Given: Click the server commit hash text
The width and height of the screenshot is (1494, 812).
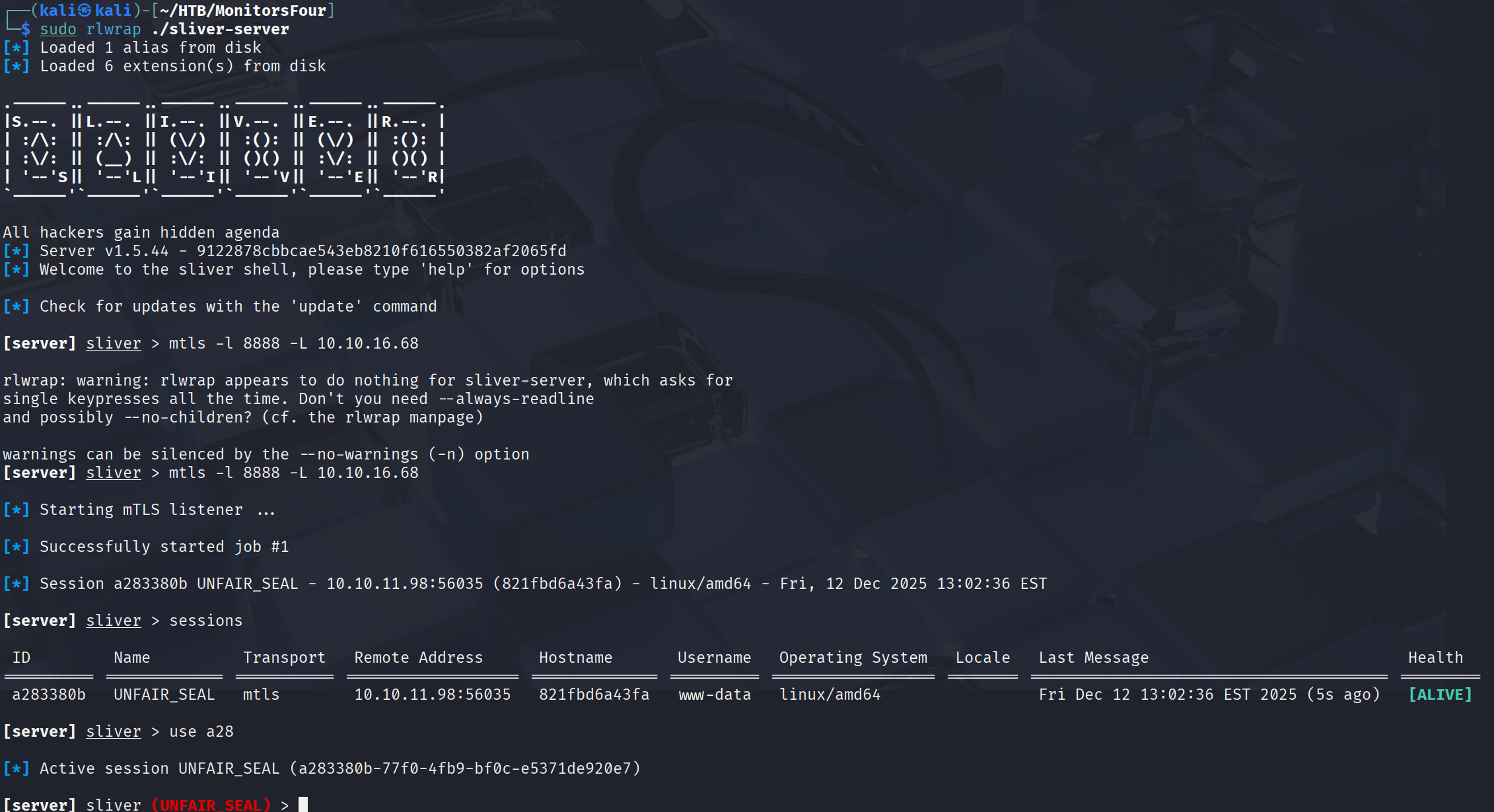Looking at the screenshot, I should 381,251.
